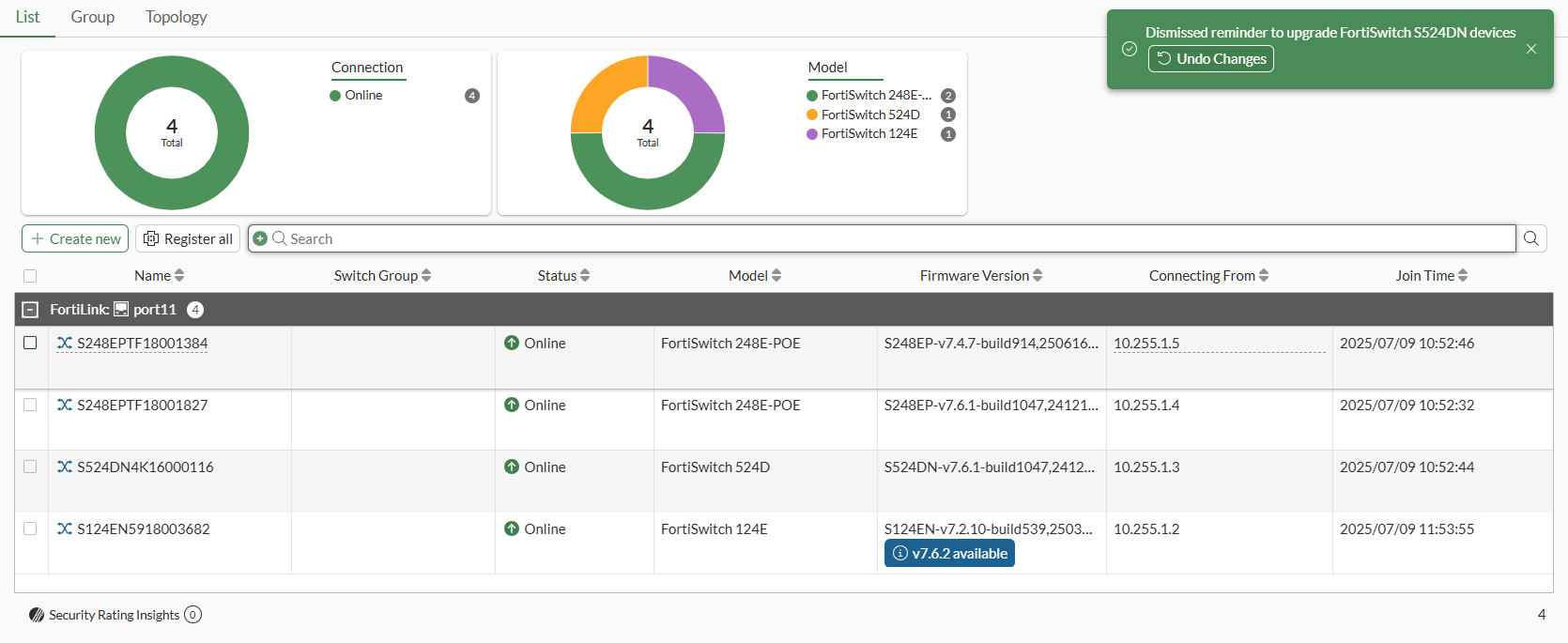Tick the checkbox for S524DN4K16000116
1568x643 pixels.
pos(30,467)
